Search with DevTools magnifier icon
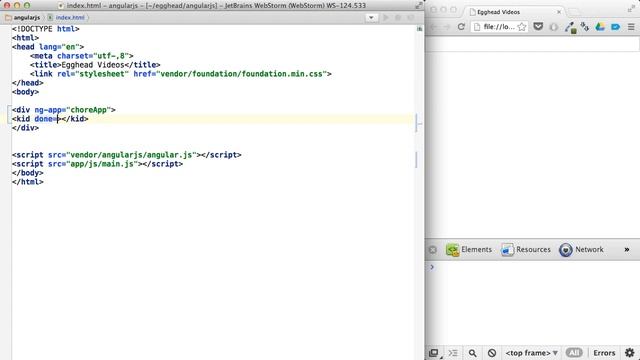The height and width of the screenshot is (360, 640). (x=473, y=353)
